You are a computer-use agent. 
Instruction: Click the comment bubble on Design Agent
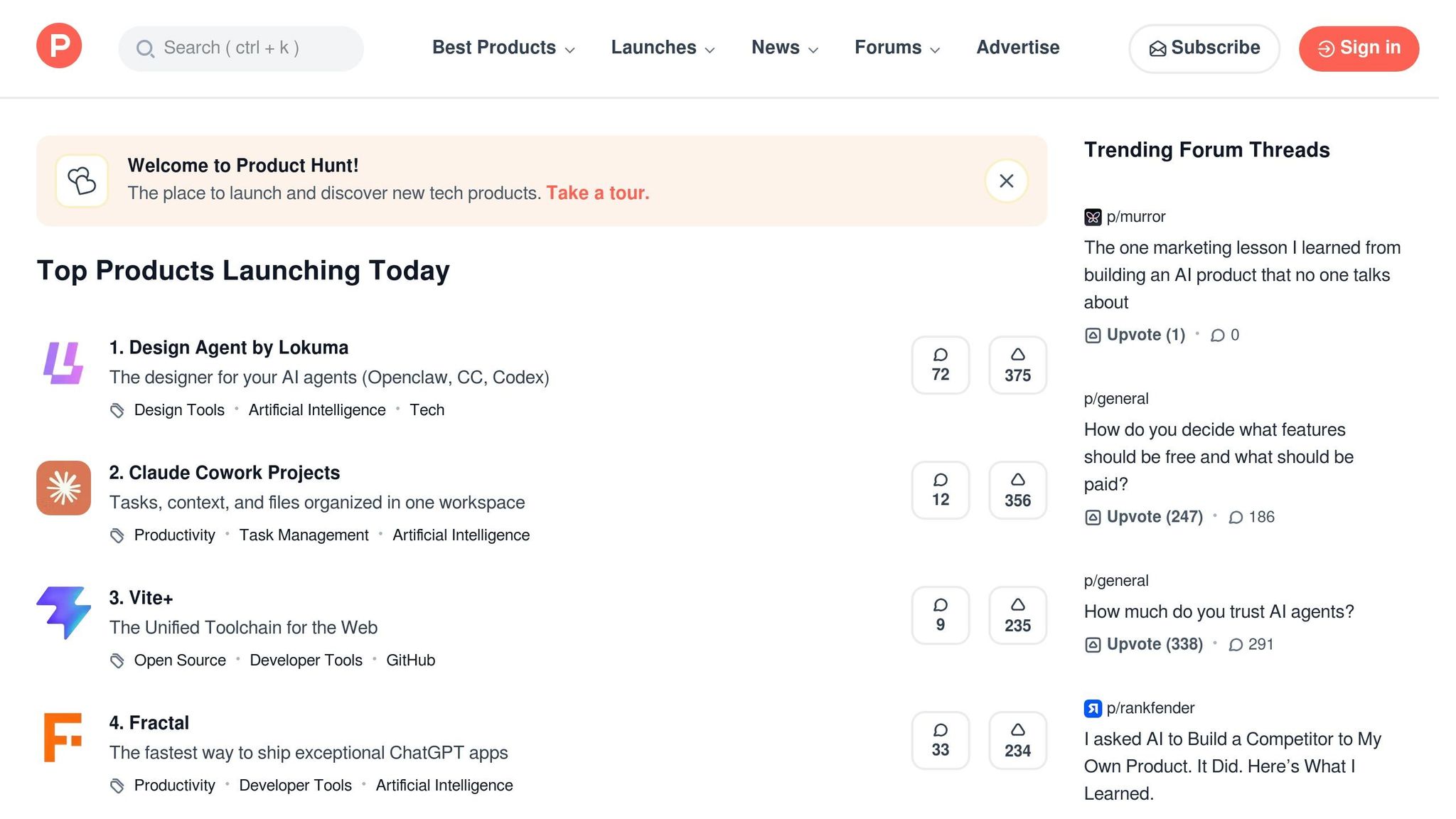[x=941, y=365]
